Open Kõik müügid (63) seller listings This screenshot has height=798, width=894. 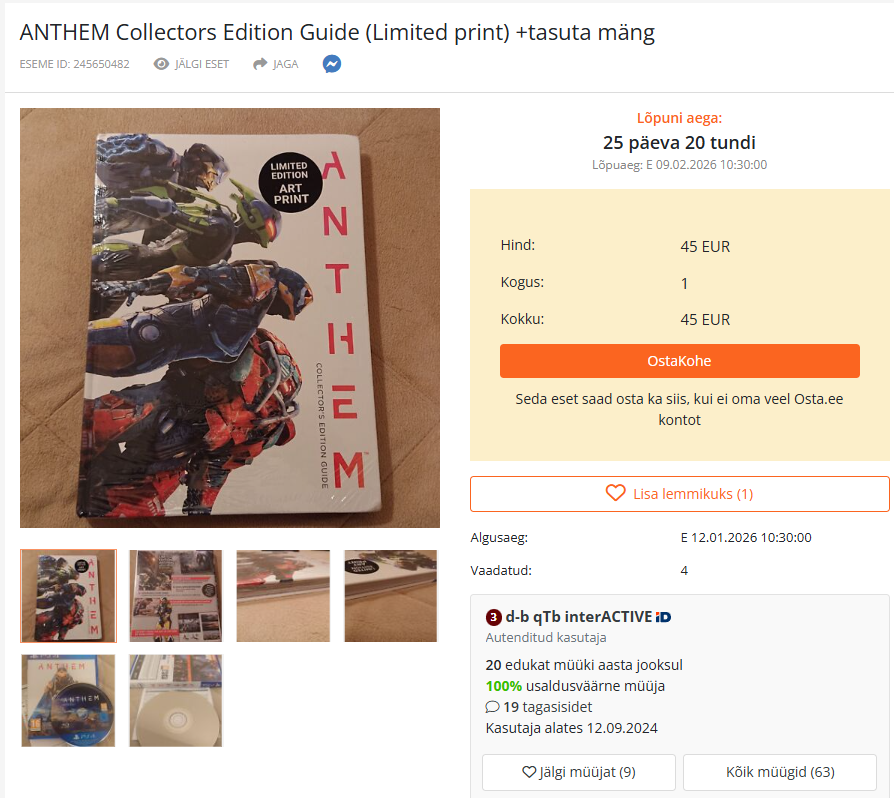point(779,772)
